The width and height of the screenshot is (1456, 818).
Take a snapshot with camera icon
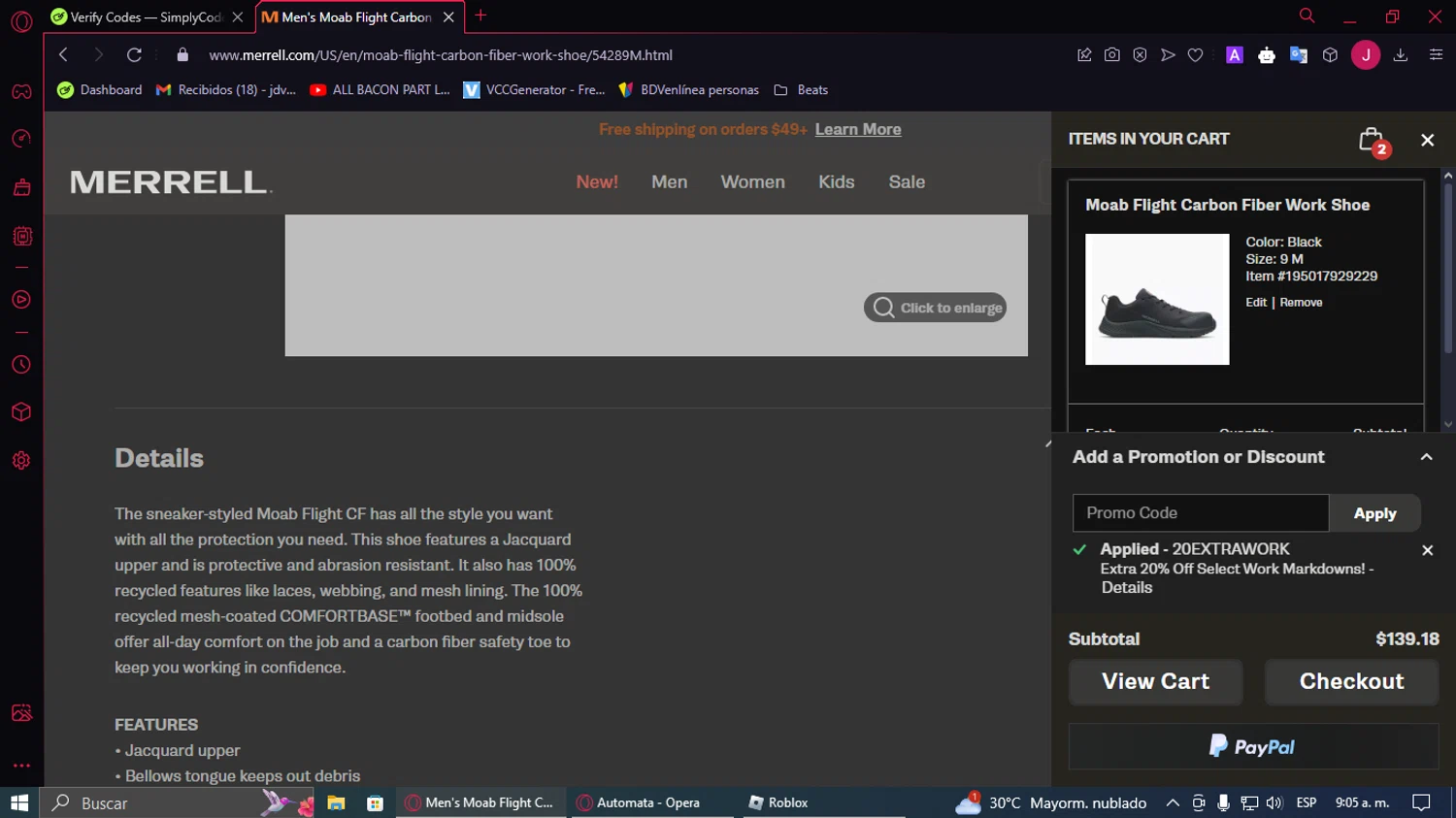coord(1112,55)
